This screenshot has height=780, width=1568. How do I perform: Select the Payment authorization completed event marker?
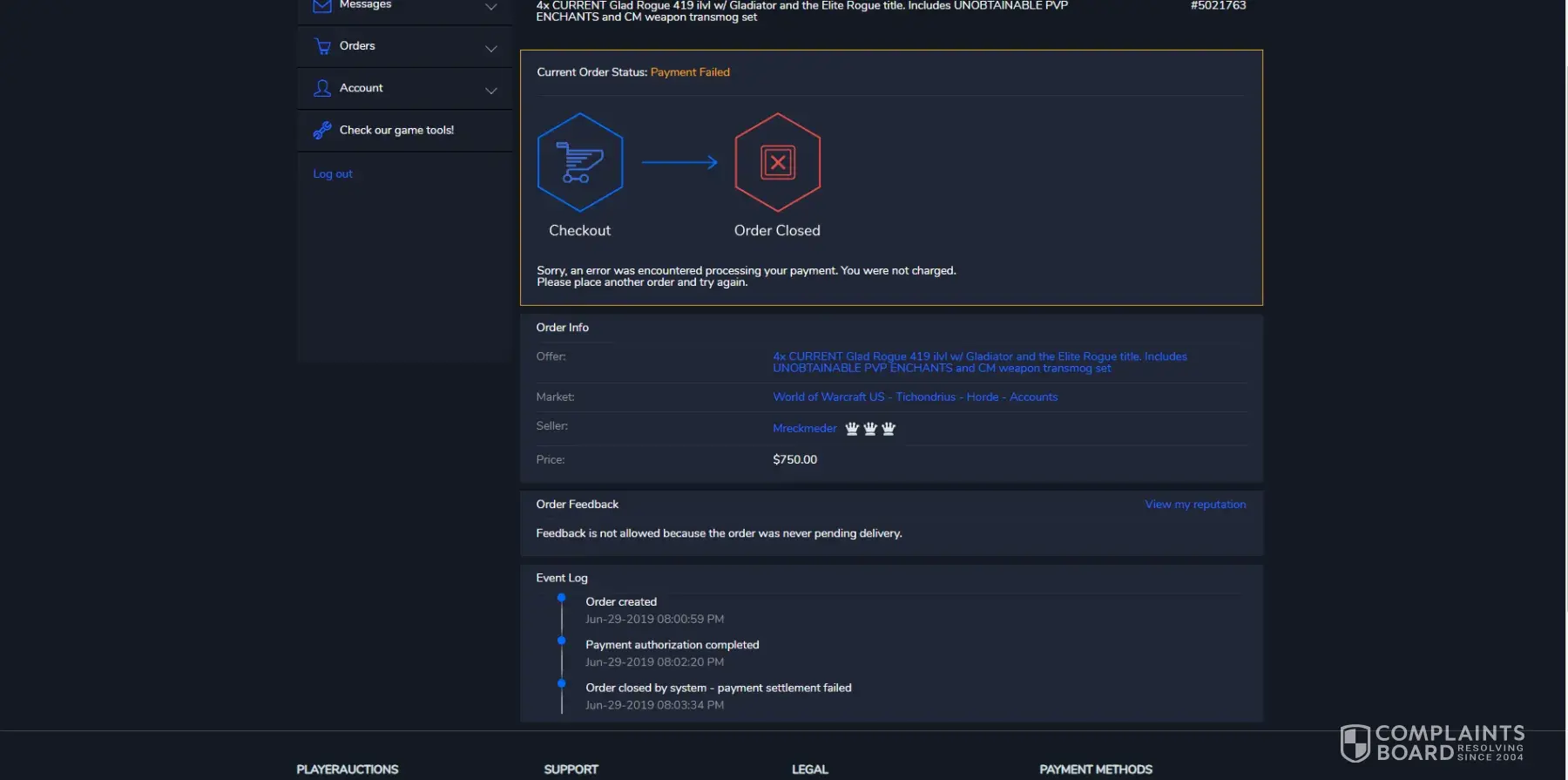[562, 641]
